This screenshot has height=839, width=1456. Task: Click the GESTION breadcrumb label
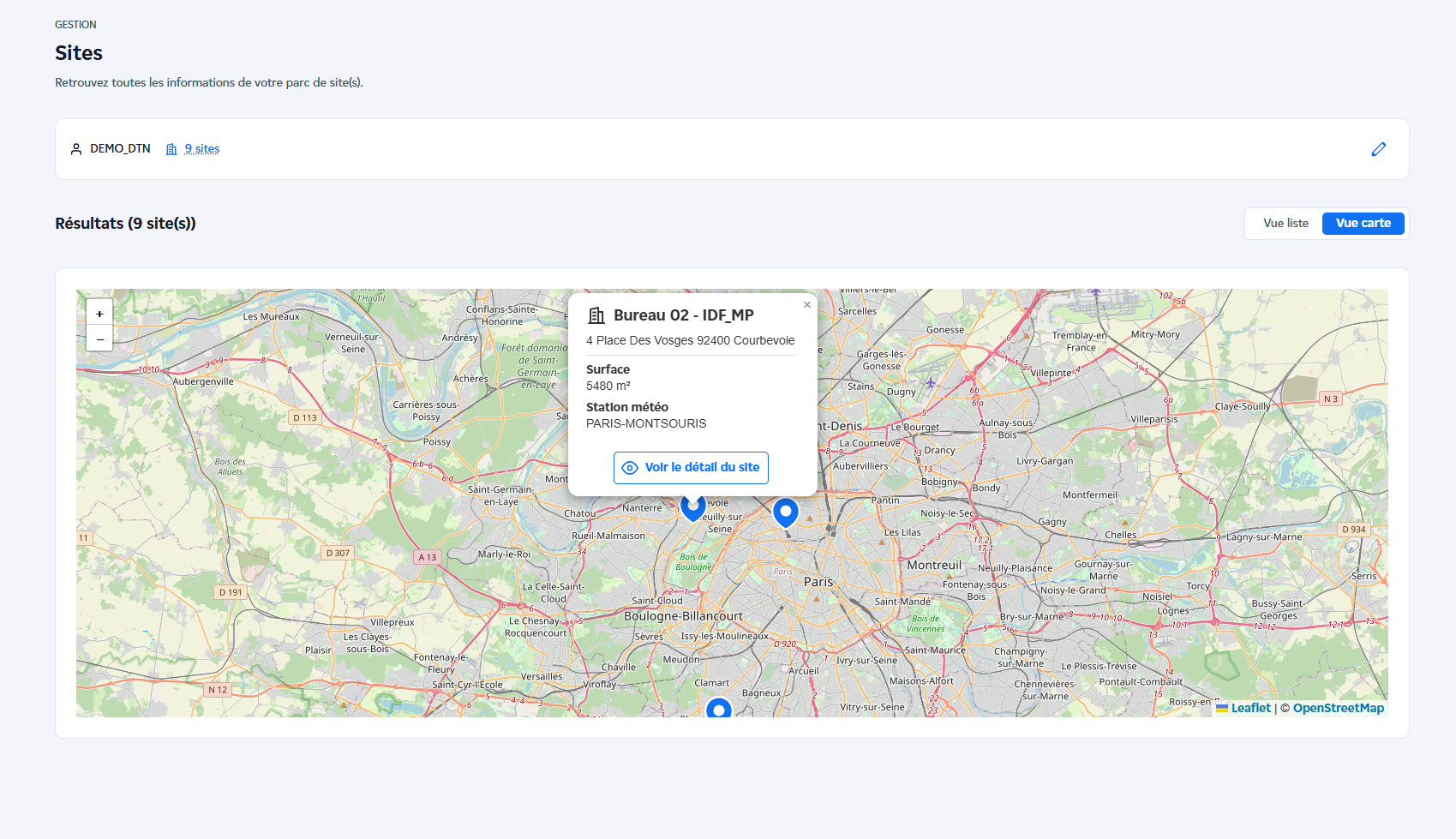[x=75, y=24]
